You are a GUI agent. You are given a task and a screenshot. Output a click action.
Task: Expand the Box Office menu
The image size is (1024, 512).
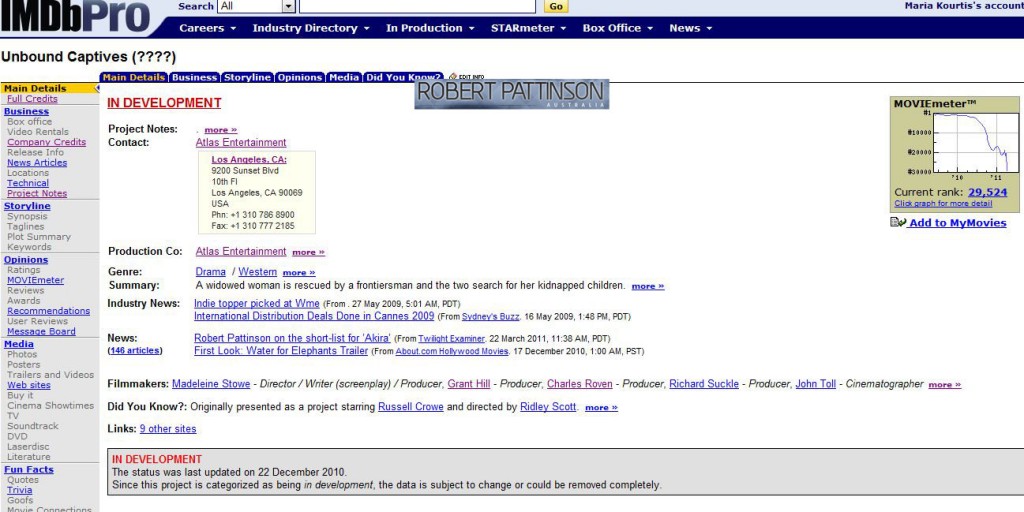617,28
